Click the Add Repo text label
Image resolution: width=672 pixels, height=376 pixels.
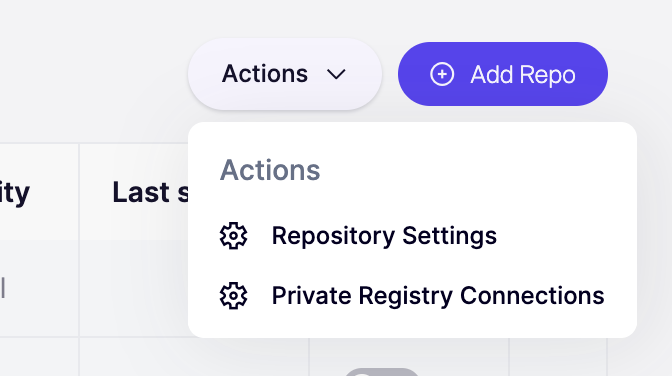(x=523, y=75)
